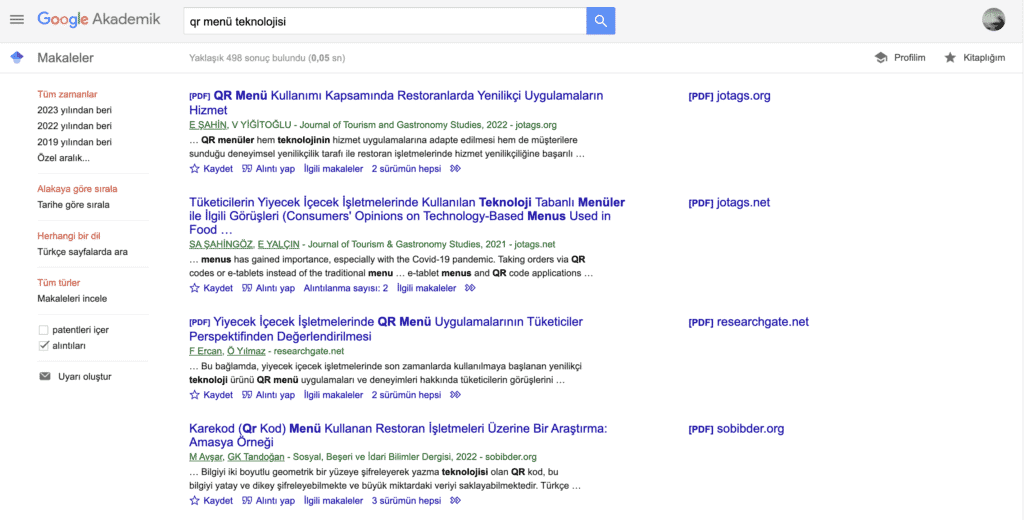The height and width of the screenshot is (520, 1024).
Task: Open İlgili makaleler for Karekod result
Action: point(333,500)
